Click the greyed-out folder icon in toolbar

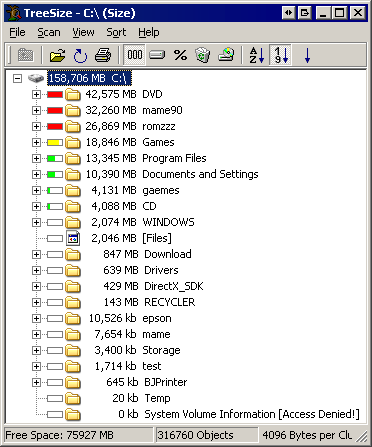coord(26,55)
